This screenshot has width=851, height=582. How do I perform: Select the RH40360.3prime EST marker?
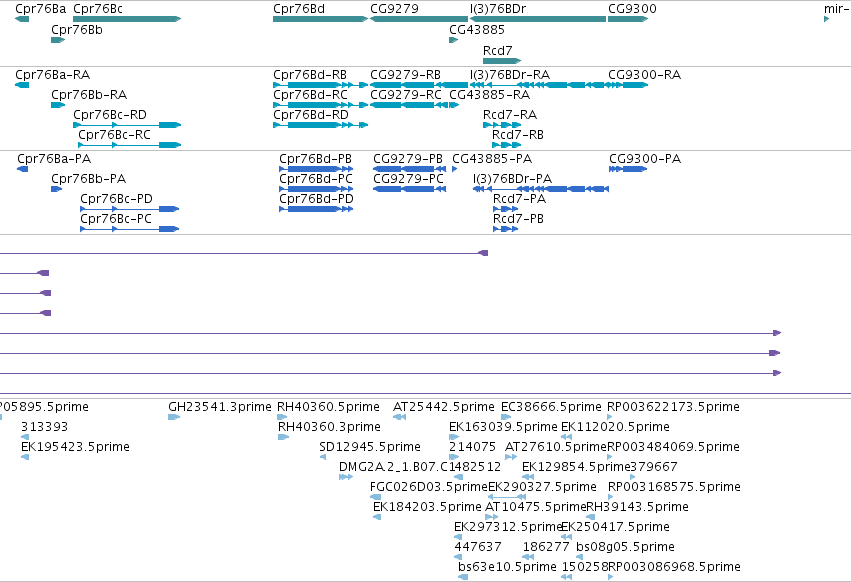(284, 437)
